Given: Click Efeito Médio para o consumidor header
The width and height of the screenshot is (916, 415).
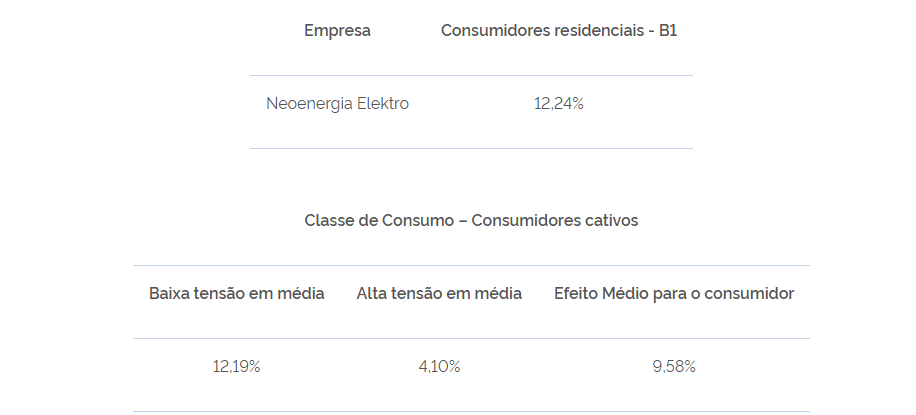Looking at the screenshot, I should pyautogui.click(x=674, y=293).
